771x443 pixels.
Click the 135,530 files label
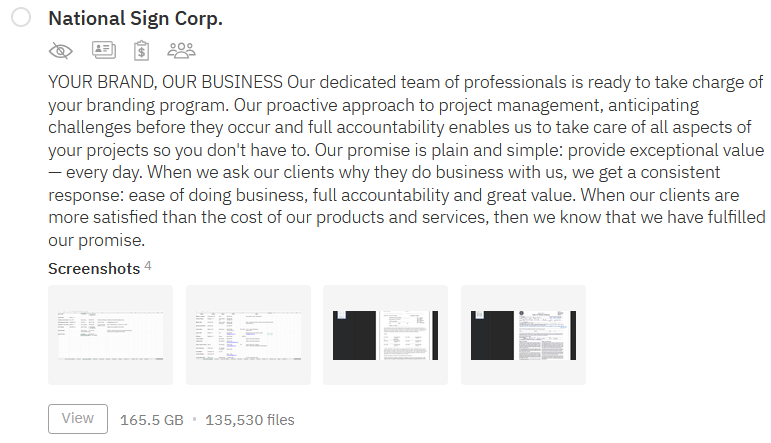coord(250,420)
